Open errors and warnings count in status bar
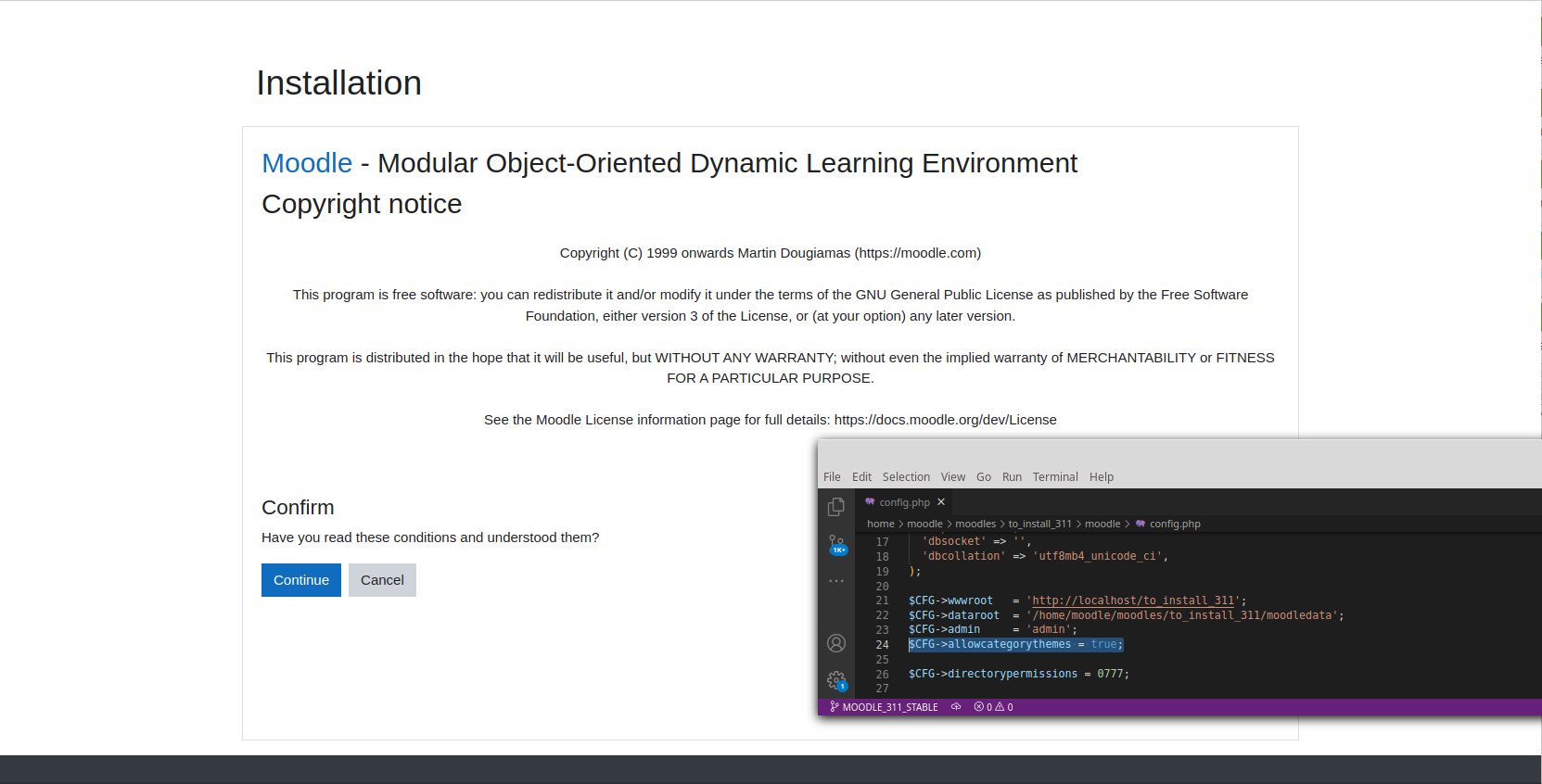Screen dimensions: 1542x784 (x=993, y=707)
